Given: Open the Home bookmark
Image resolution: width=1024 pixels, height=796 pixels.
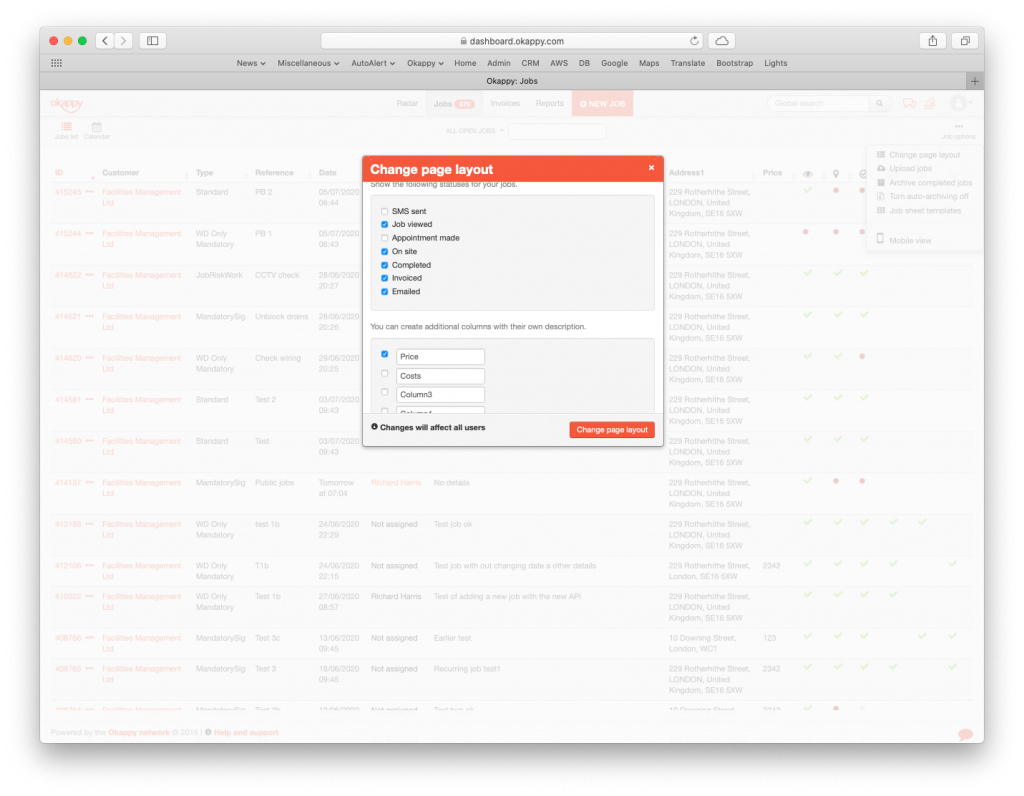Looking at the screenshot, I should tap(465, 63).
